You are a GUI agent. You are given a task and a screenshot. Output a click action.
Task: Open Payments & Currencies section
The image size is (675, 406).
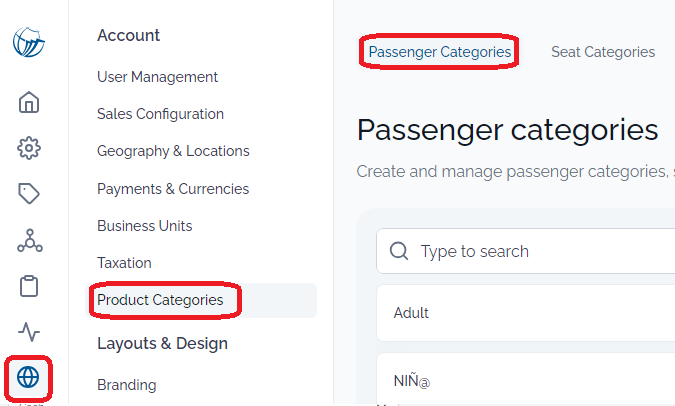coord(173,189)
